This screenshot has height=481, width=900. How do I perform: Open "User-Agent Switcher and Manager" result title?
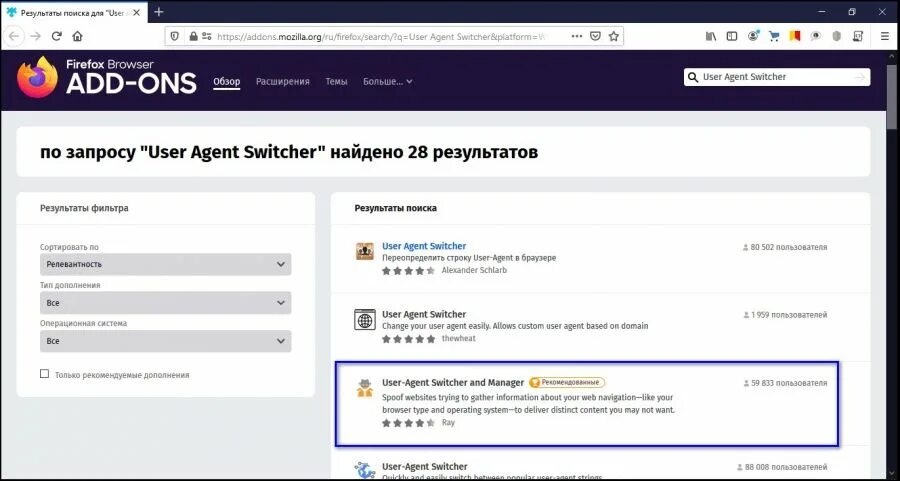453,382
